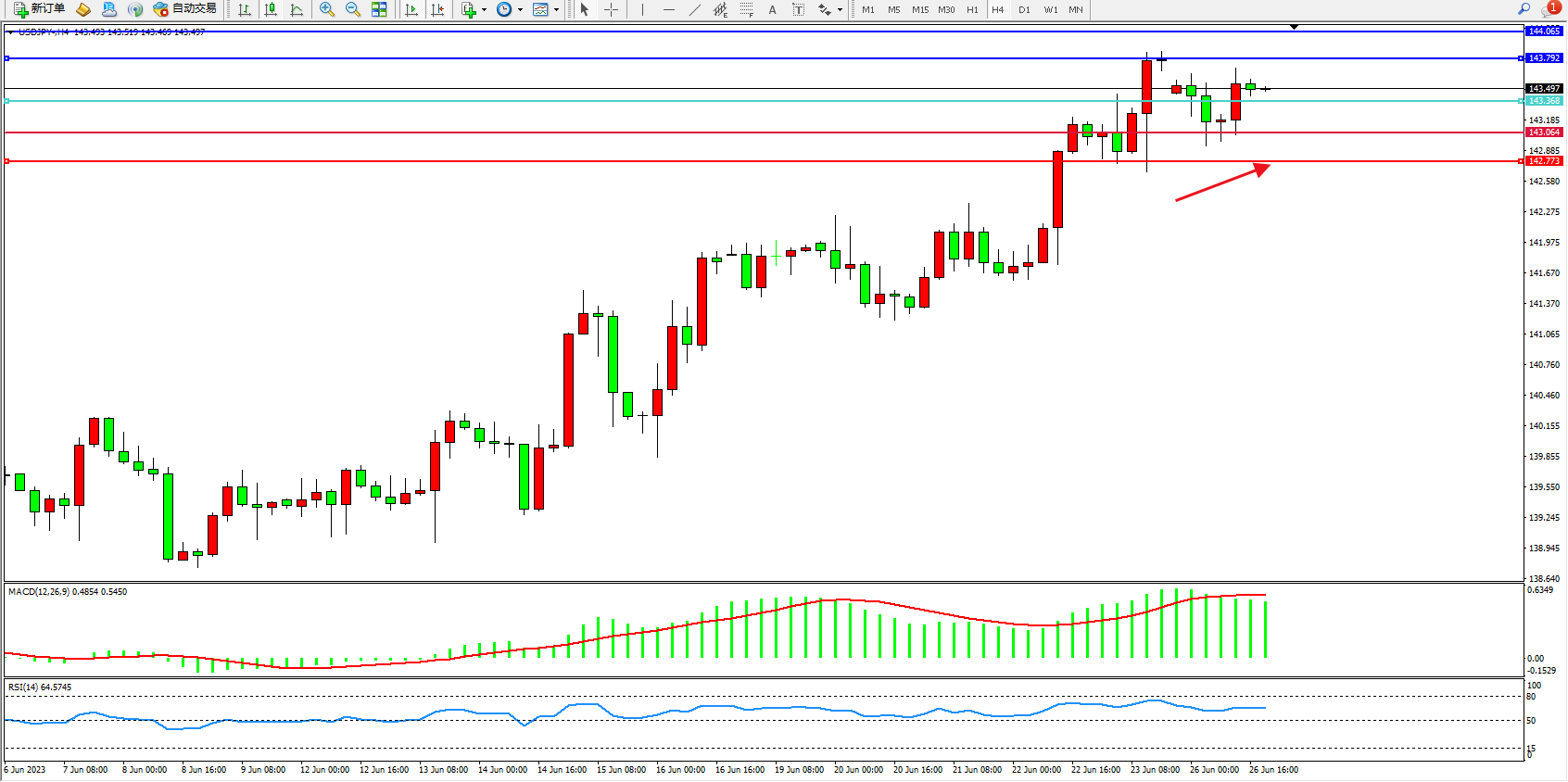Tile chart windows with the grid icon
Viewport: 1568px width, 782px height.
[379, 9]
